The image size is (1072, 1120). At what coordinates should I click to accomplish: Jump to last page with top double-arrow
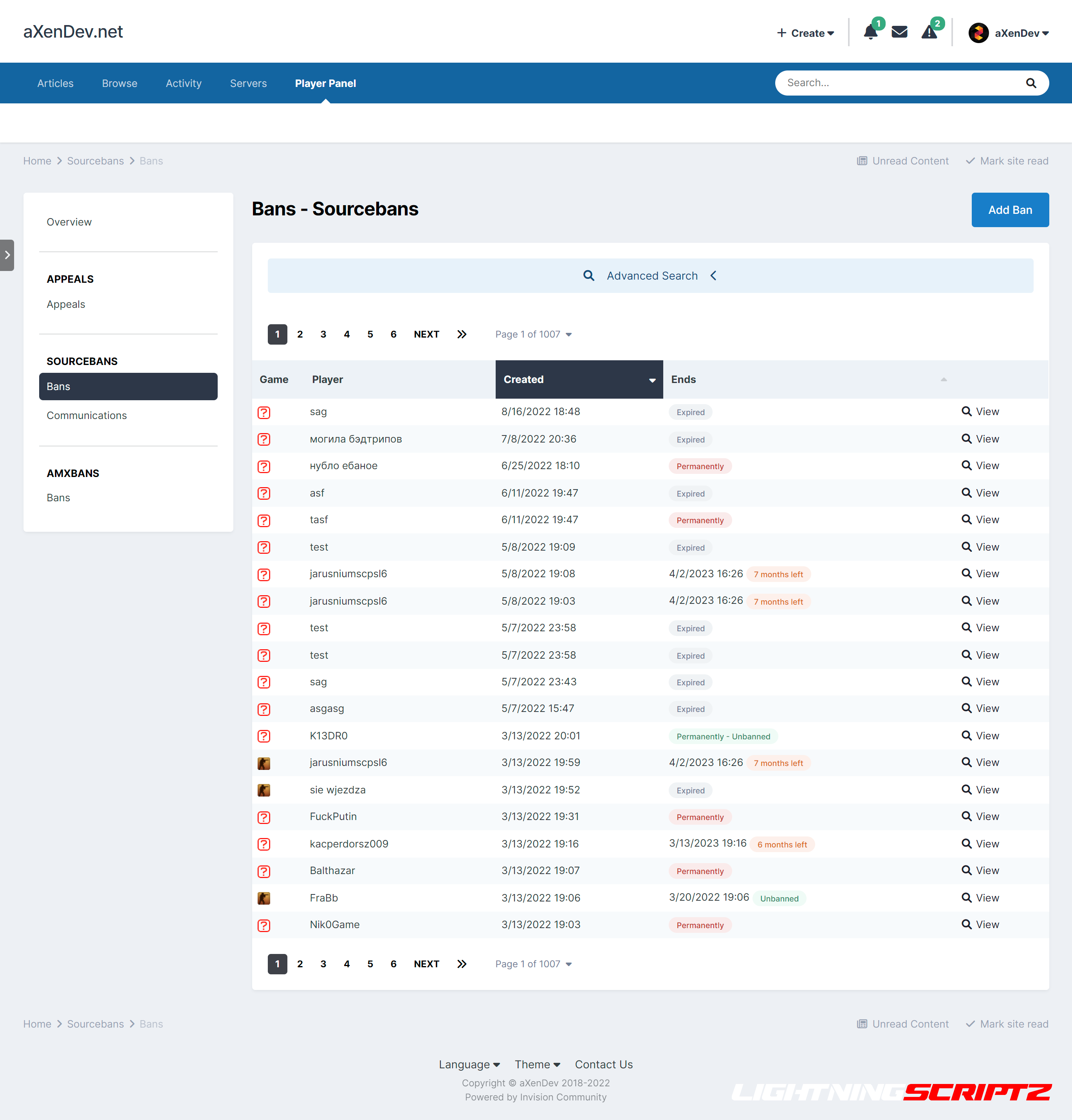click(462, 334)
